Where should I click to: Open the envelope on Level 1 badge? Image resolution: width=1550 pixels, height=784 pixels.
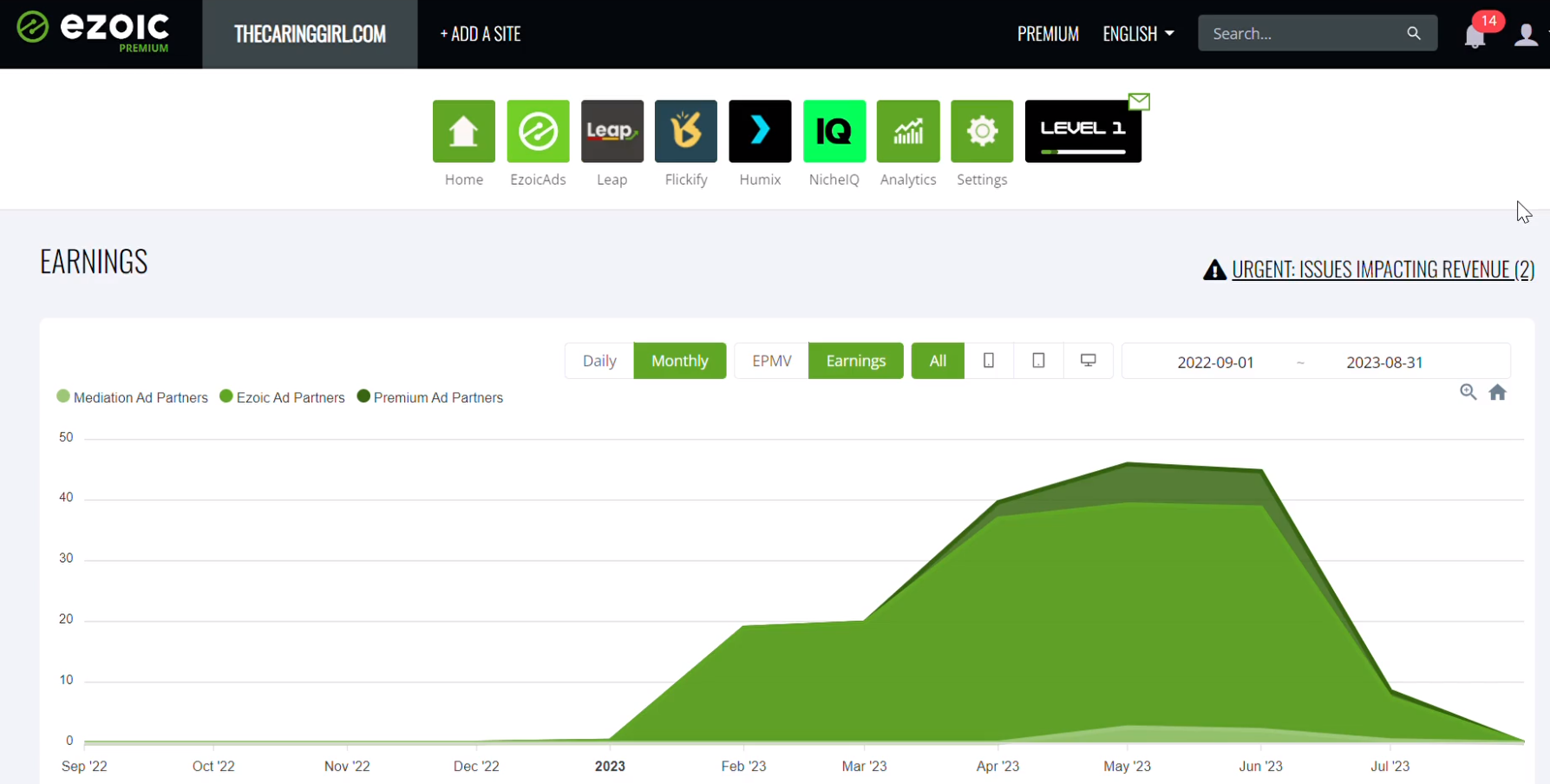tap(1139, 101)
